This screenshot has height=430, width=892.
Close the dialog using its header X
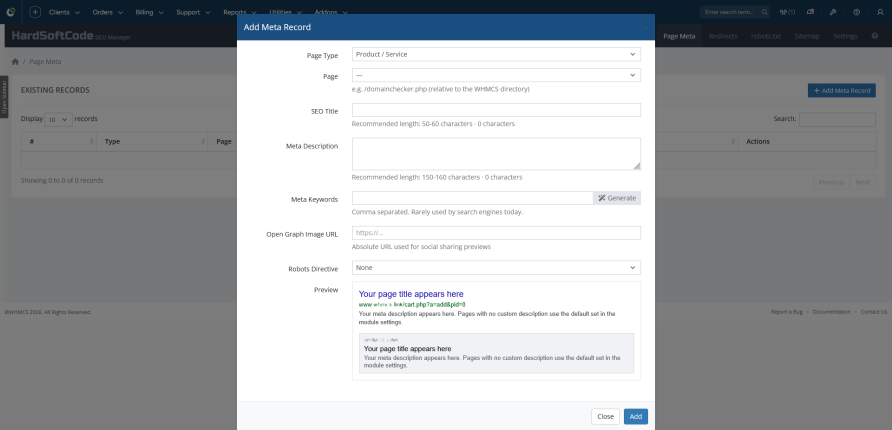645,26
